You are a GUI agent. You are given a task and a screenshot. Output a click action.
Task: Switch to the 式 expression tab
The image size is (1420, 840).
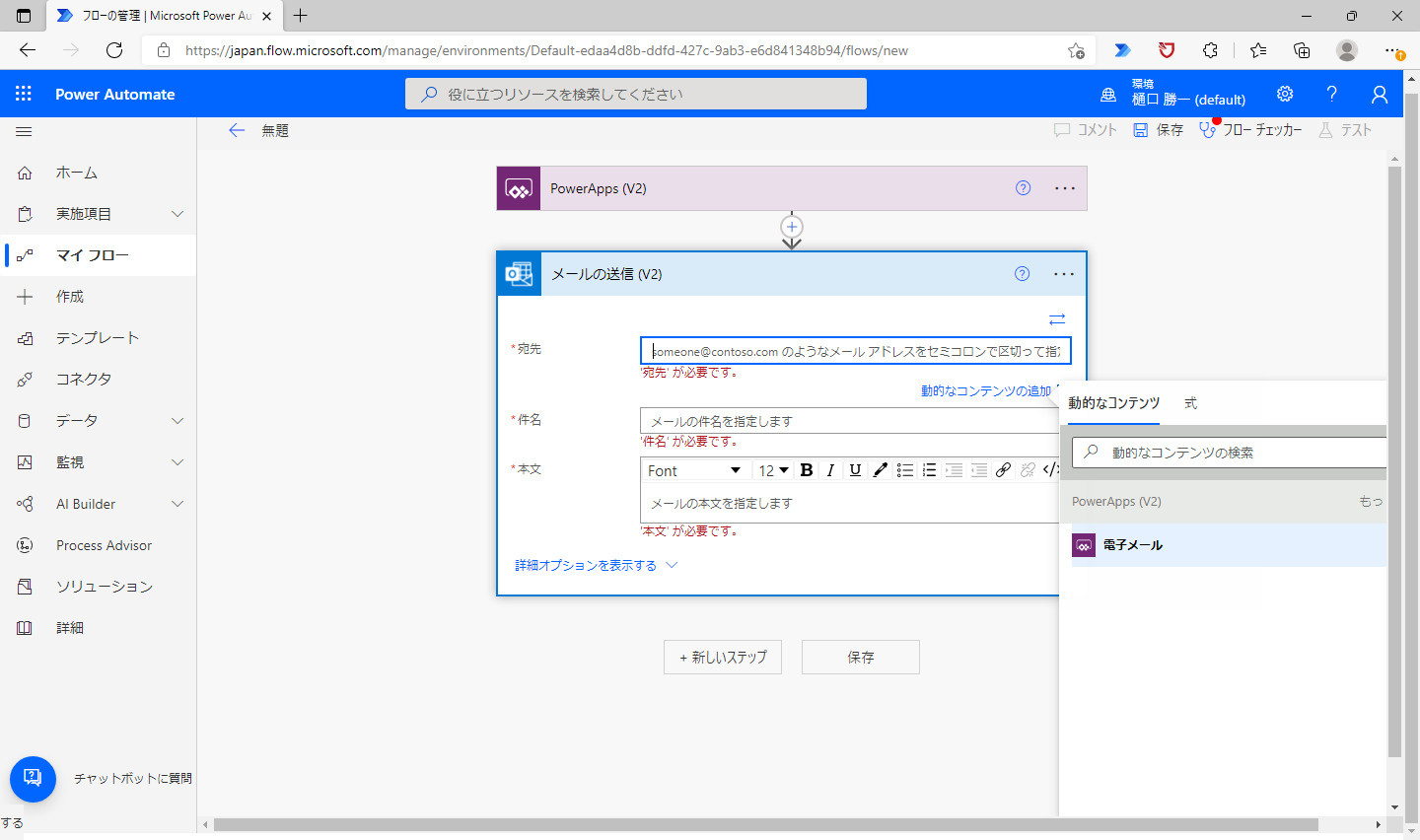[1190, 403]
